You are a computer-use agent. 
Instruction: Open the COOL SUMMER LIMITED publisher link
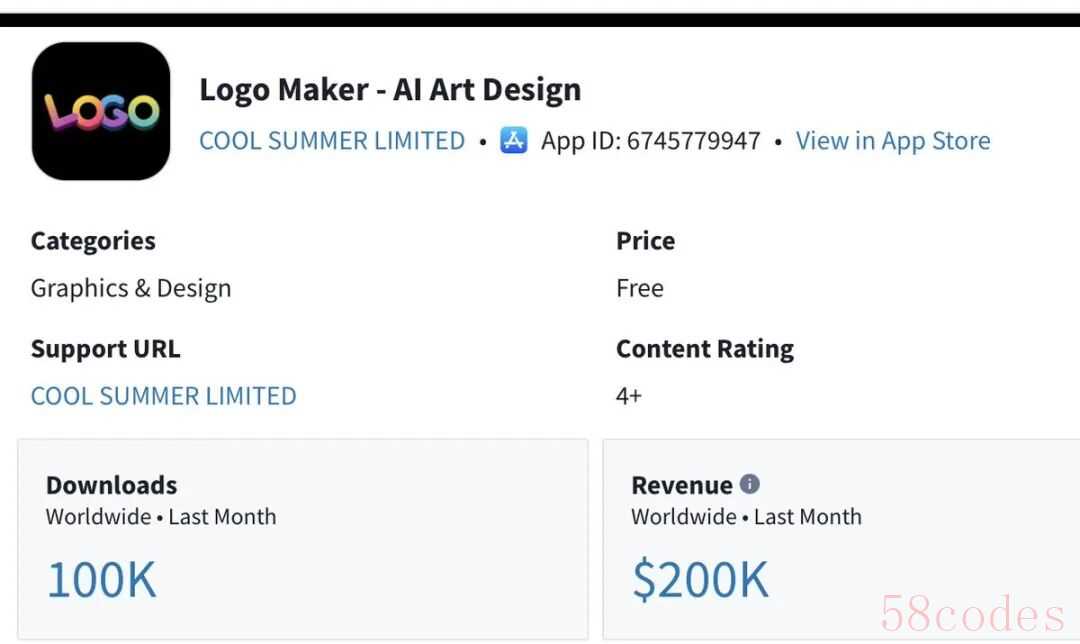point(332,141)
